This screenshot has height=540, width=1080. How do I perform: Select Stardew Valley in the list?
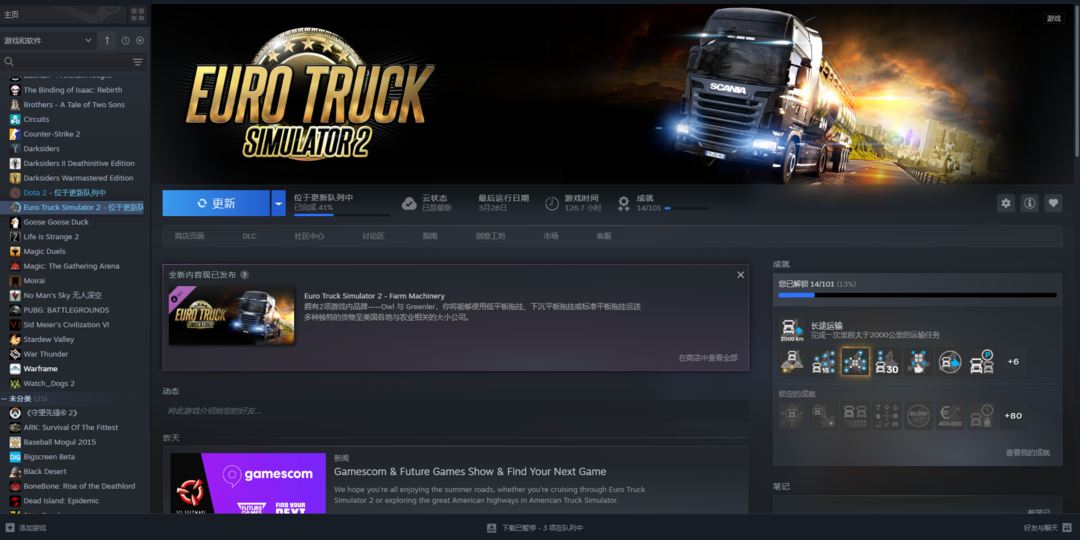(49, 340)
